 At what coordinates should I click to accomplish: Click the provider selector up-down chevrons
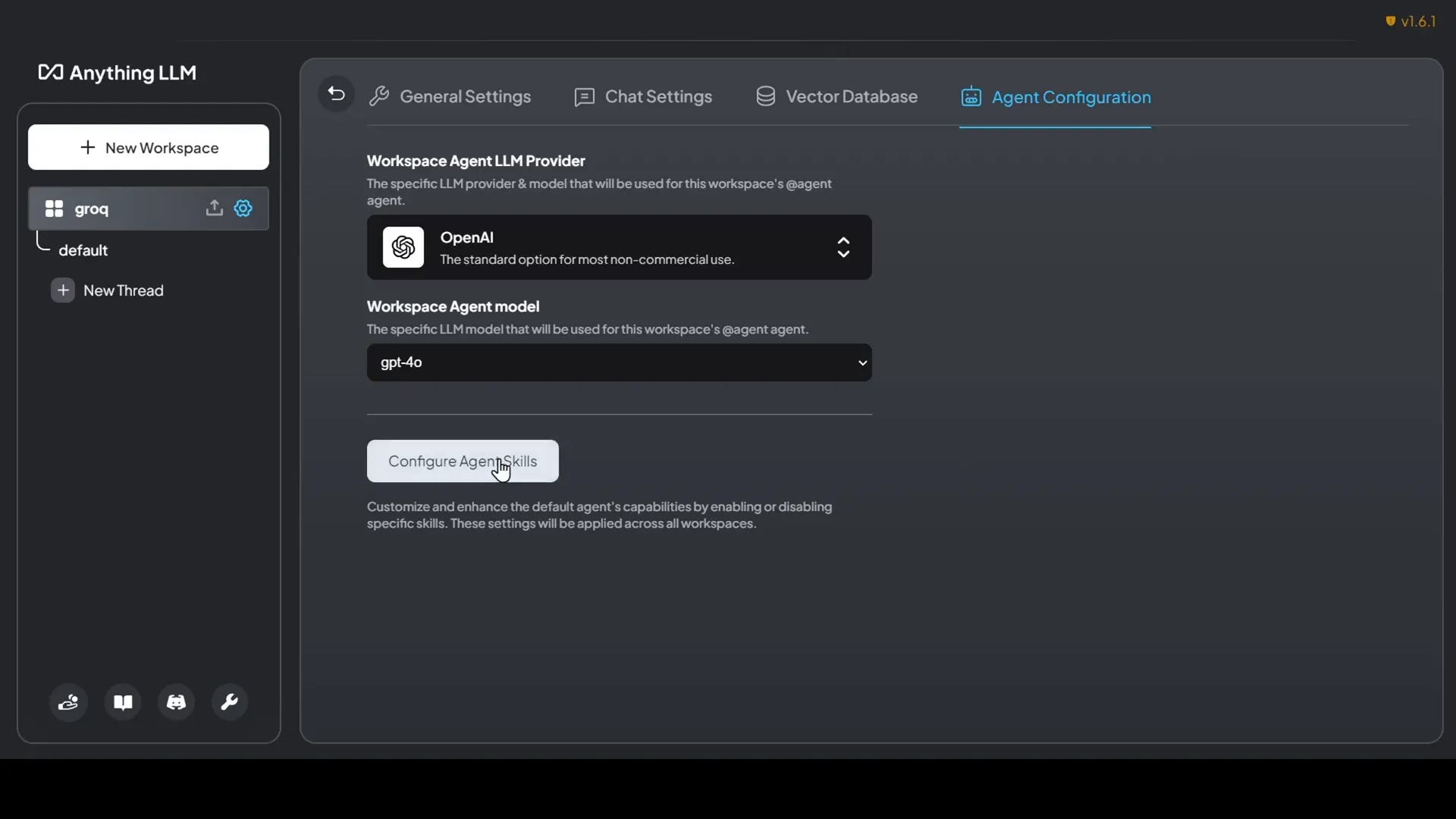843,247
